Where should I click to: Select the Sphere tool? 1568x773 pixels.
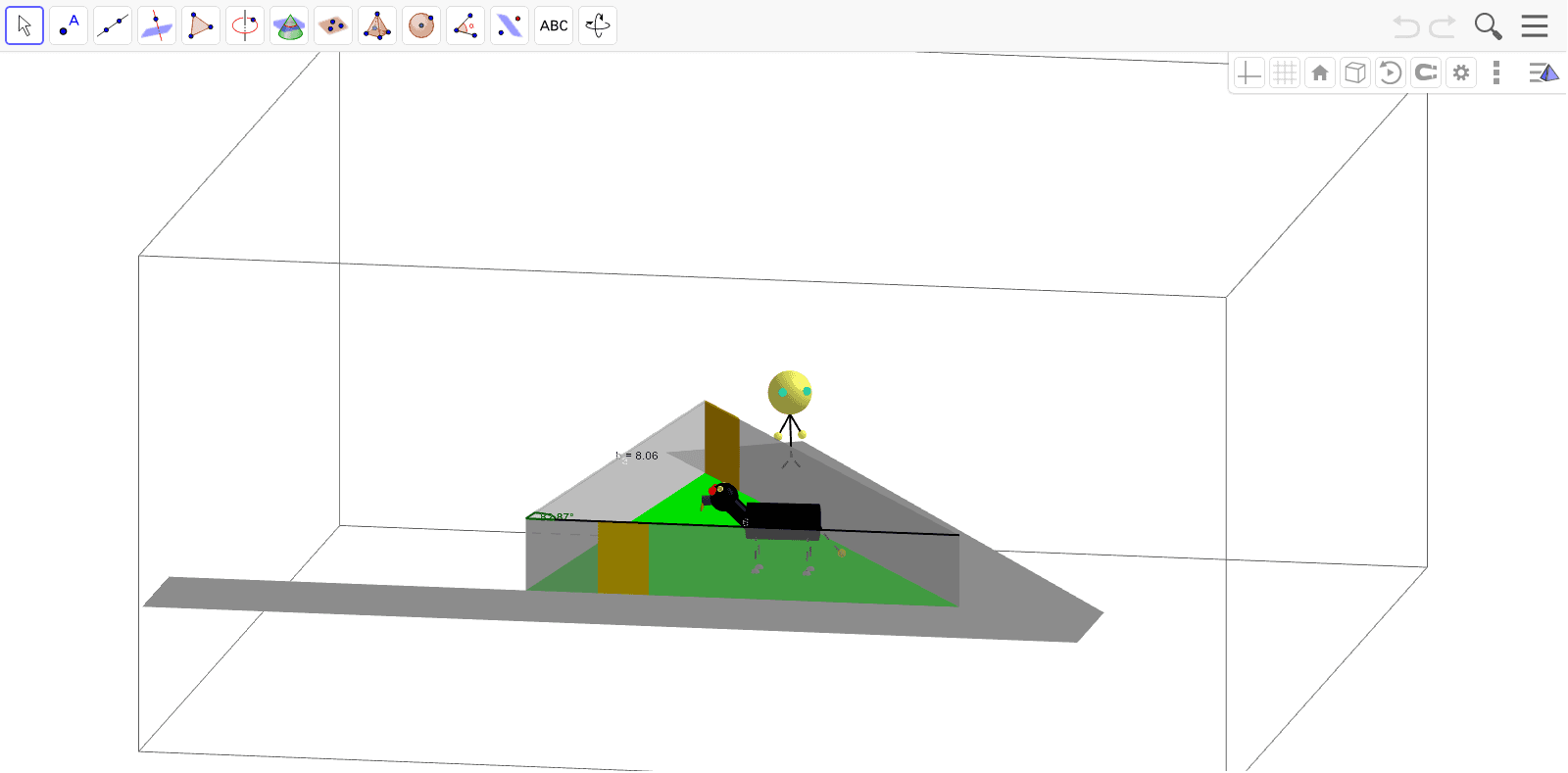pos(421,25)
